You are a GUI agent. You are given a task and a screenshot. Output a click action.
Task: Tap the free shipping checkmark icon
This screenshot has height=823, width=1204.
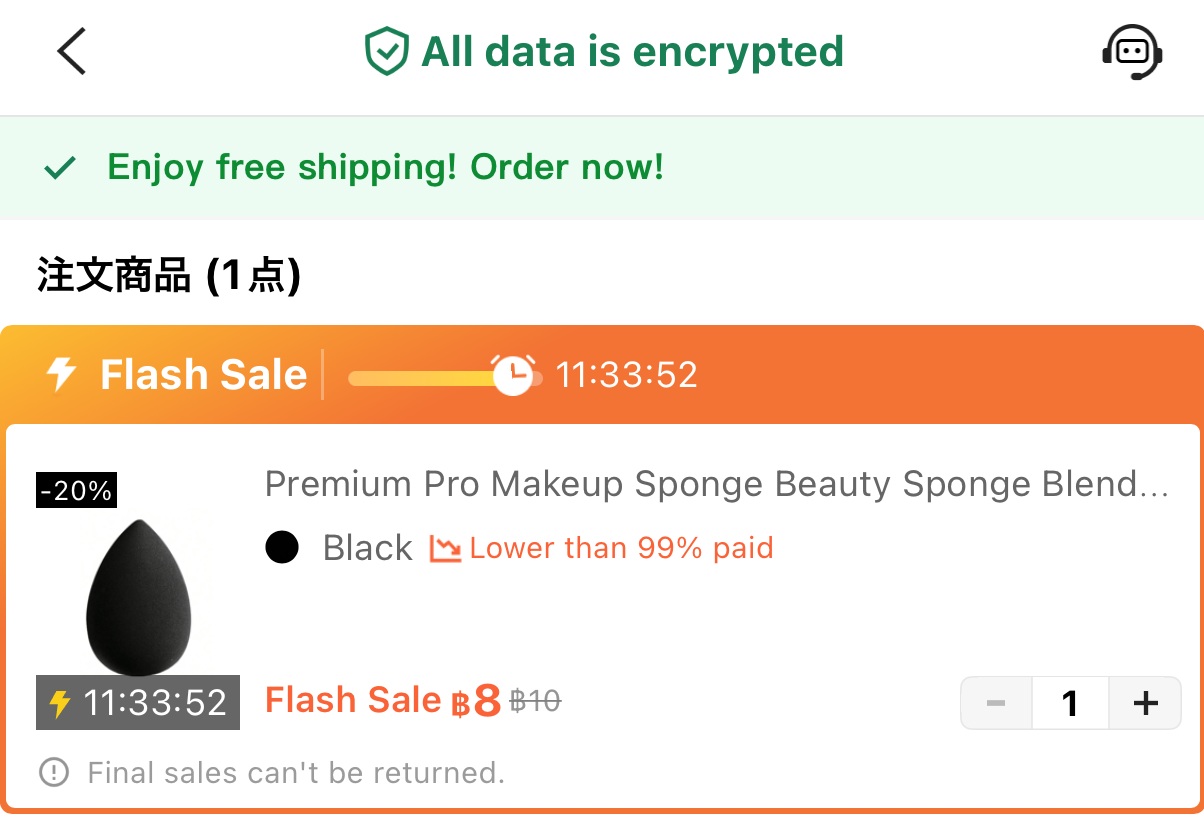60,168
